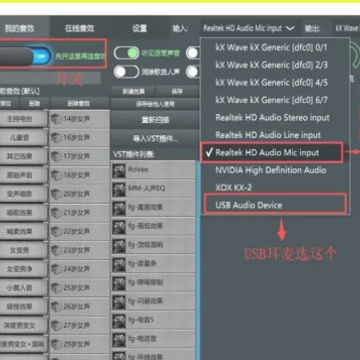Click the 重新扫描 button
The image size is (360, 360).
coord(155,120)
